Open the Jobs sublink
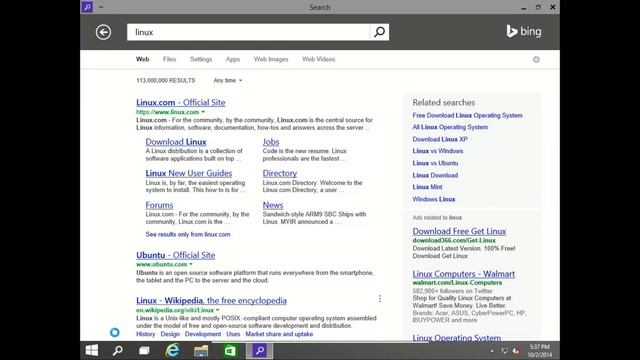 coord(271,142)
